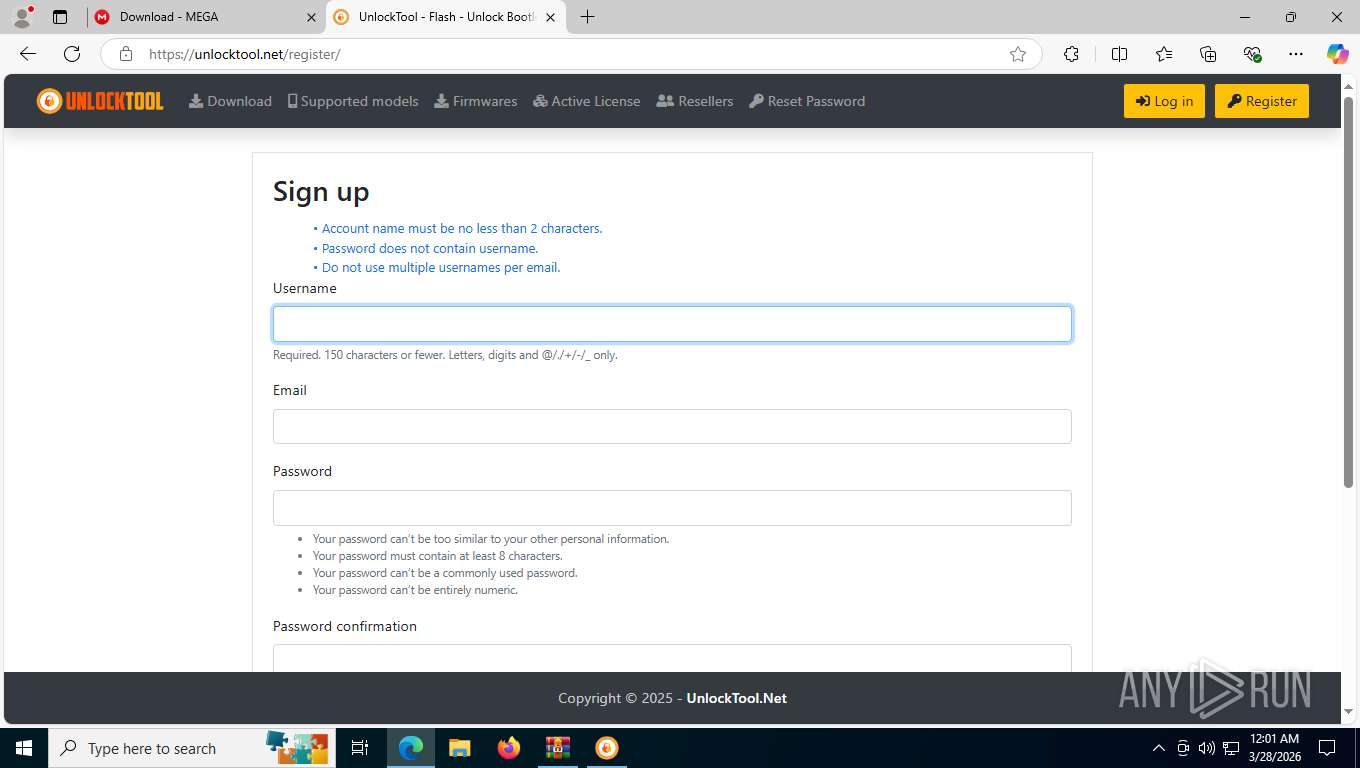Open Edge Settings and more menu

click(1296, 54)
